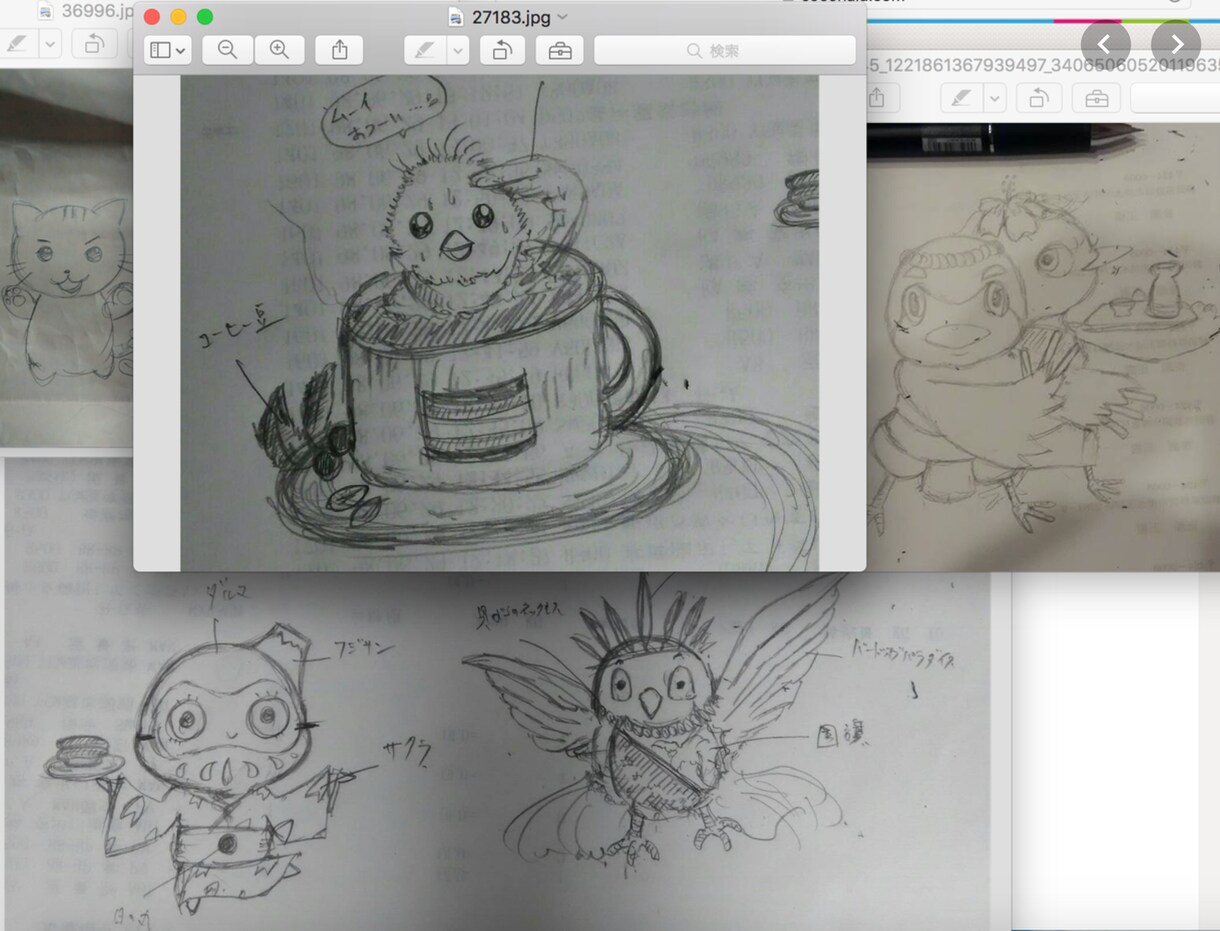
Task: Focus the 検索 search field in 27183.jpg
Action: tap(725, 50)
